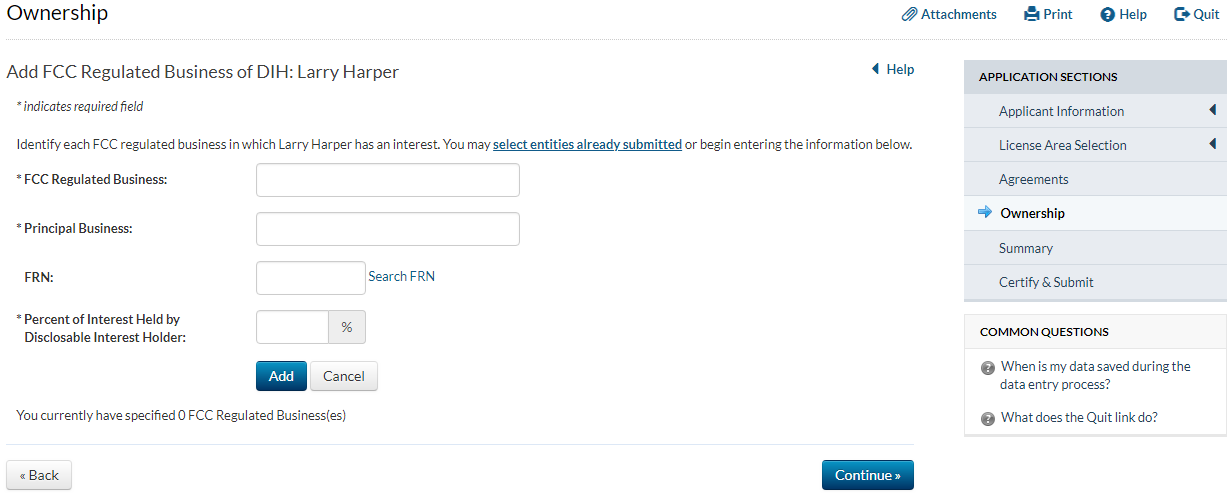Open Certify & Submit section
Image resolution: width=1232 pixels, height=493 pixels.
point(1045,282)
